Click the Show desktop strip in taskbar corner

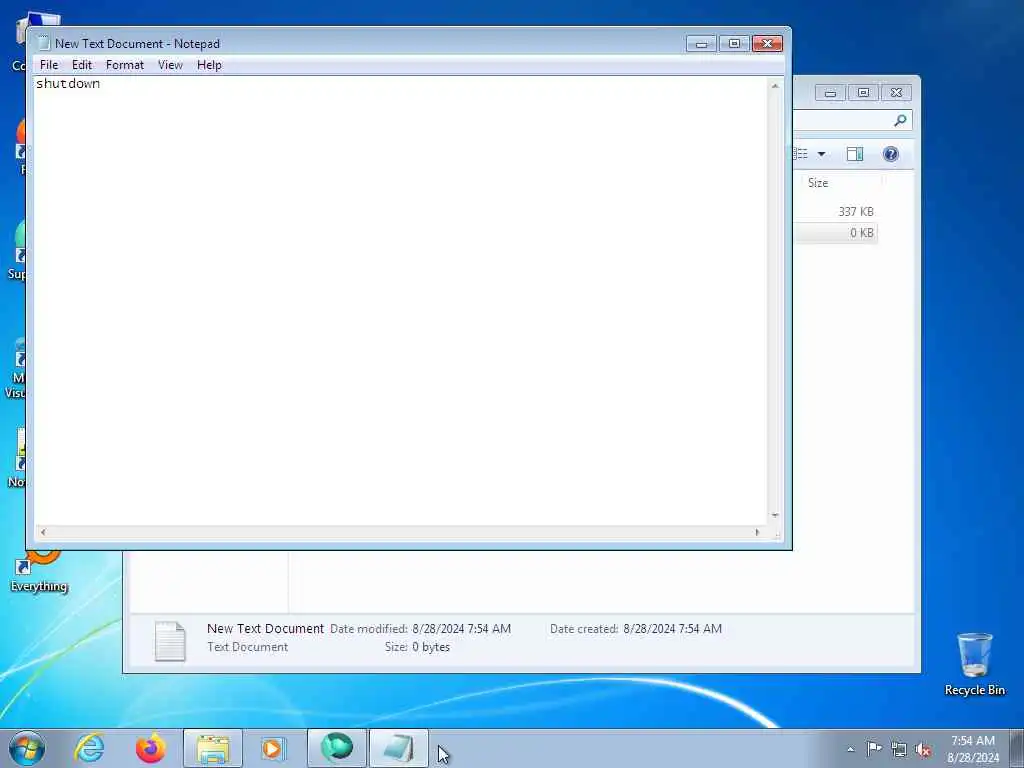click(1017, 748)
